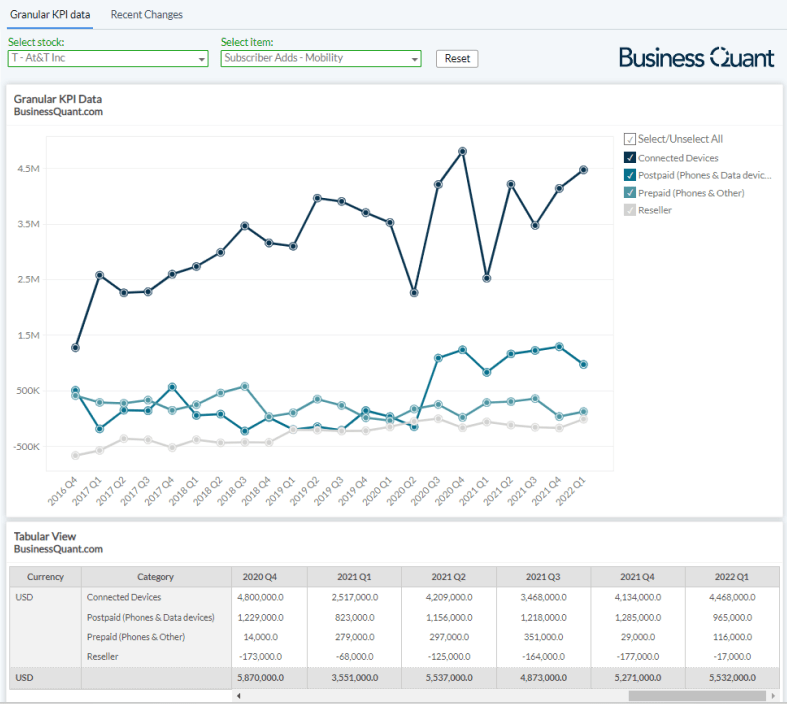Click the 2019 Q2 axis label
The height and width of the screenshot is (704, 787).
click(x=305, y=490)
